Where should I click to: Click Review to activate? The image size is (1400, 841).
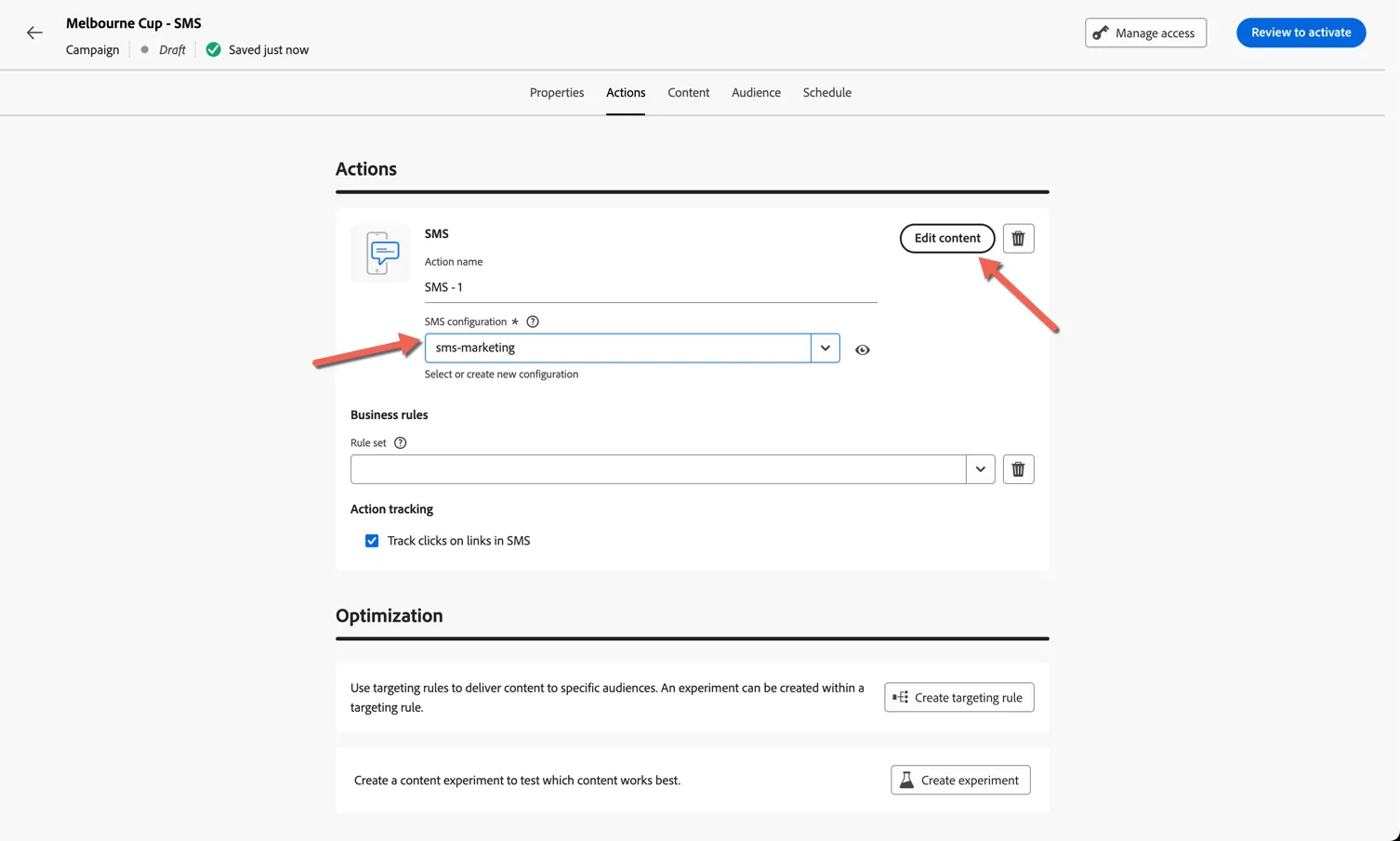point(1301,33)
